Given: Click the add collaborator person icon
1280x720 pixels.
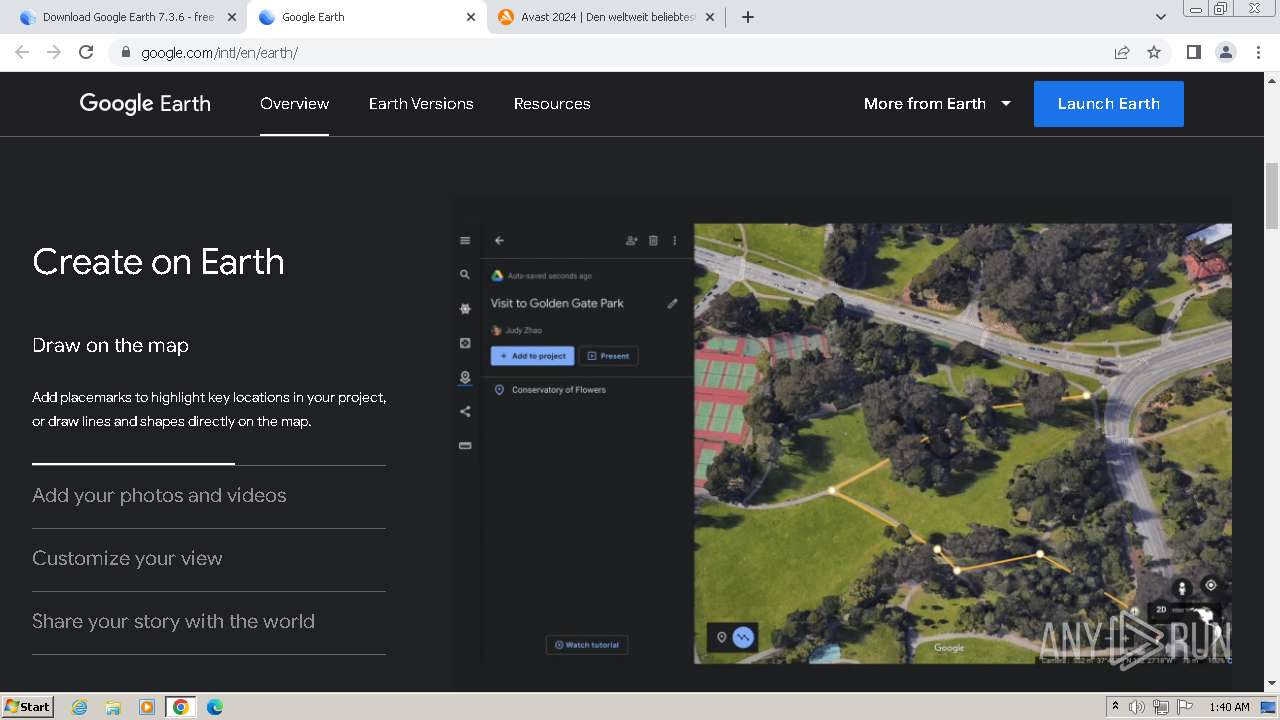Looking at the screenshot, I should pos(632,241).
